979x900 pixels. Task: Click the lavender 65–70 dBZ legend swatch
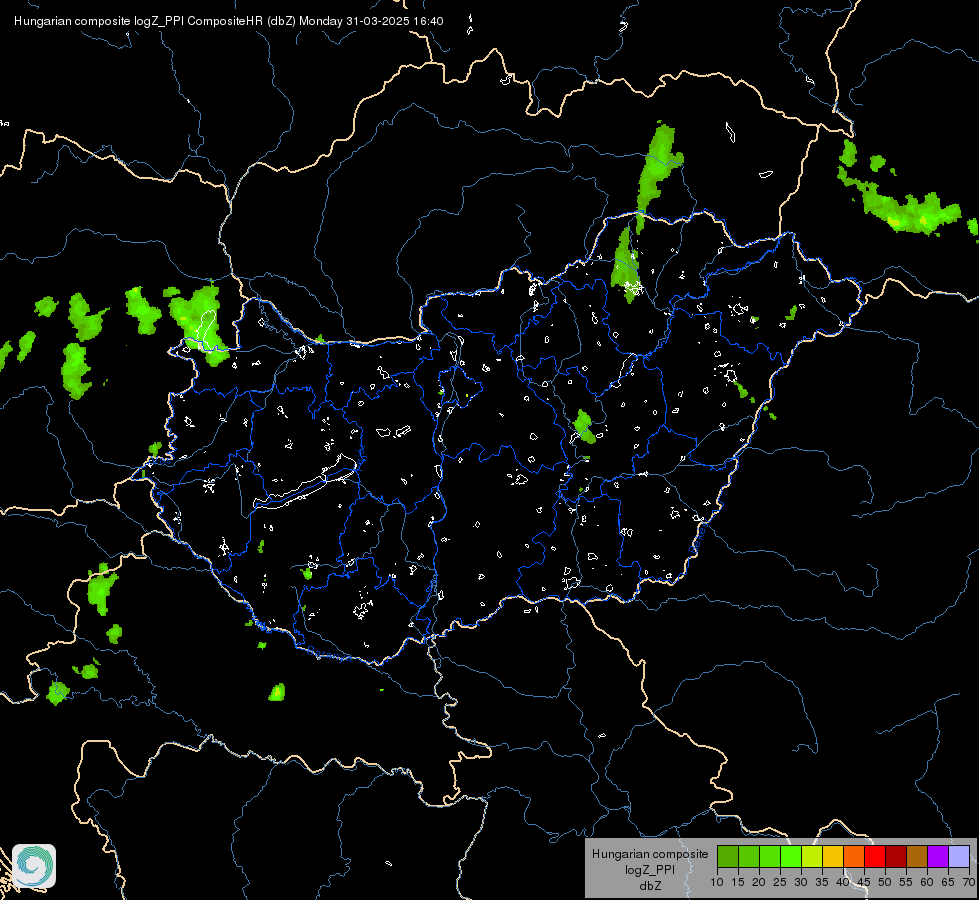959,856
